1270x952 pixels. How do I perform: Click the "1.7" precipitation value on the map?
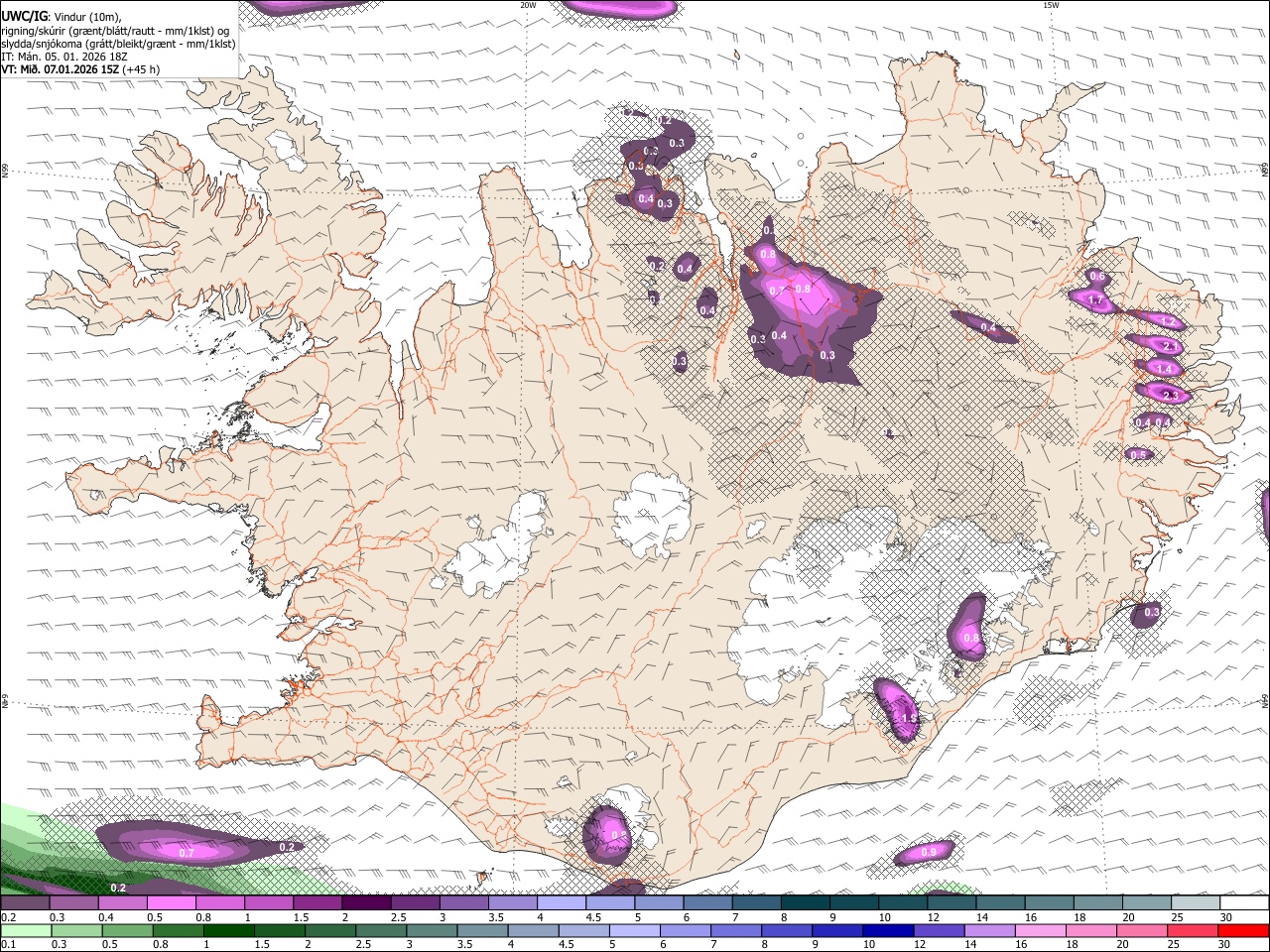[1095, 300]
